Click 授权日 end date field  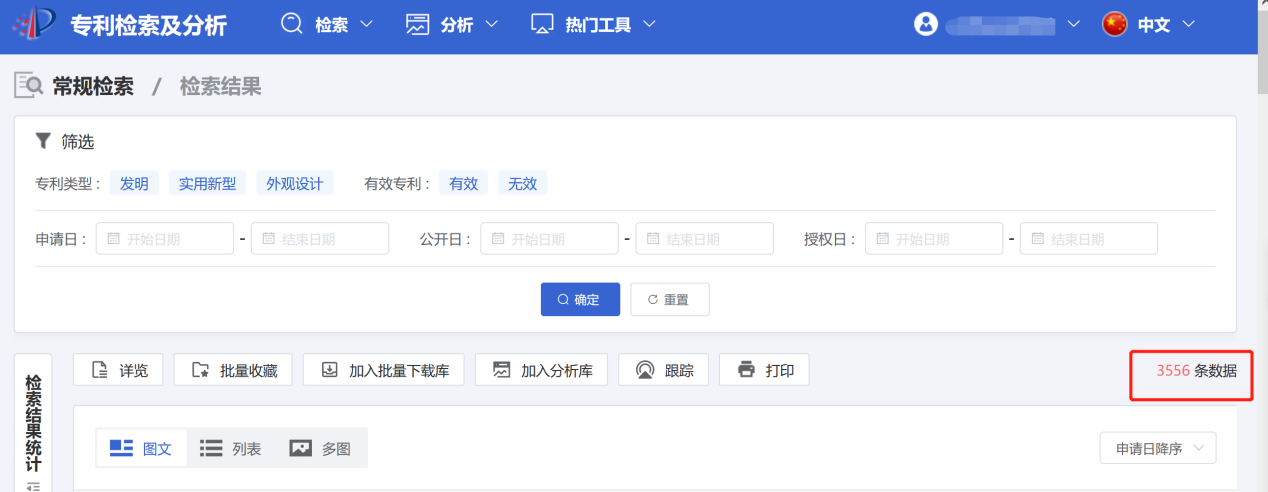click(x=1089, y=239)
